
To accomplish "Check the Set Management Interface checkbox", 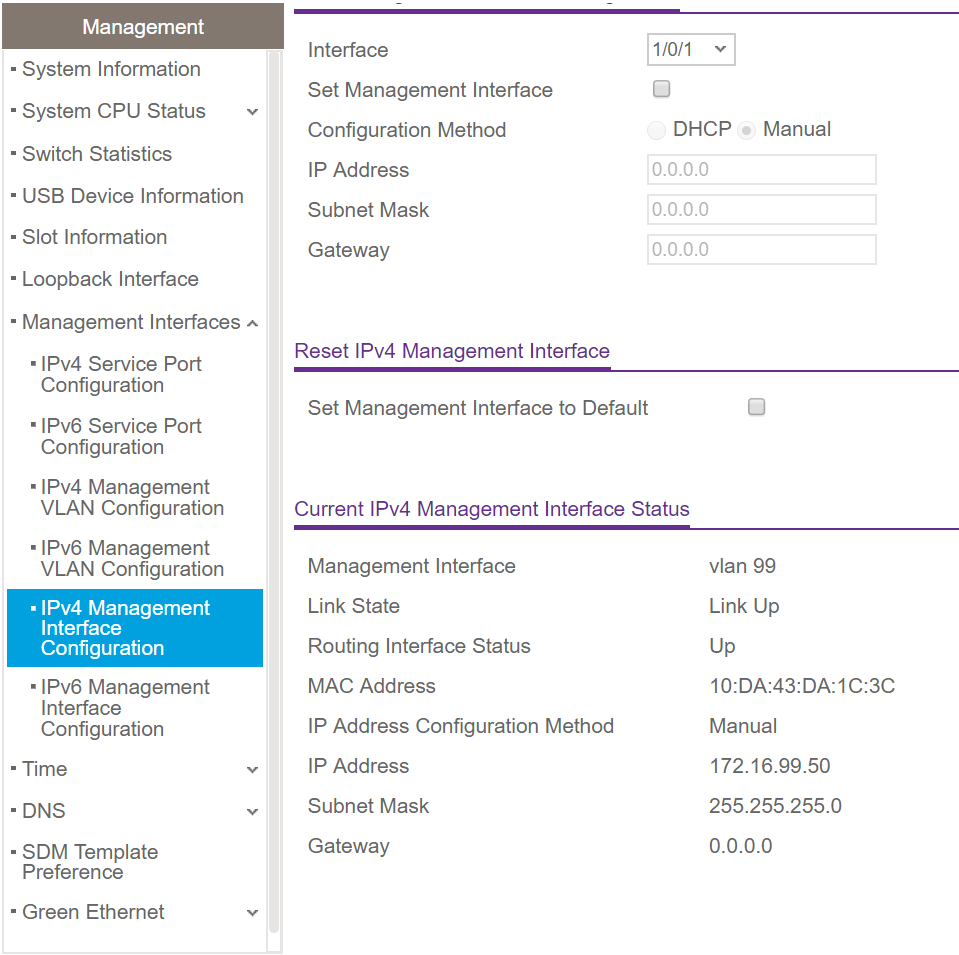I will coord(661,89).
